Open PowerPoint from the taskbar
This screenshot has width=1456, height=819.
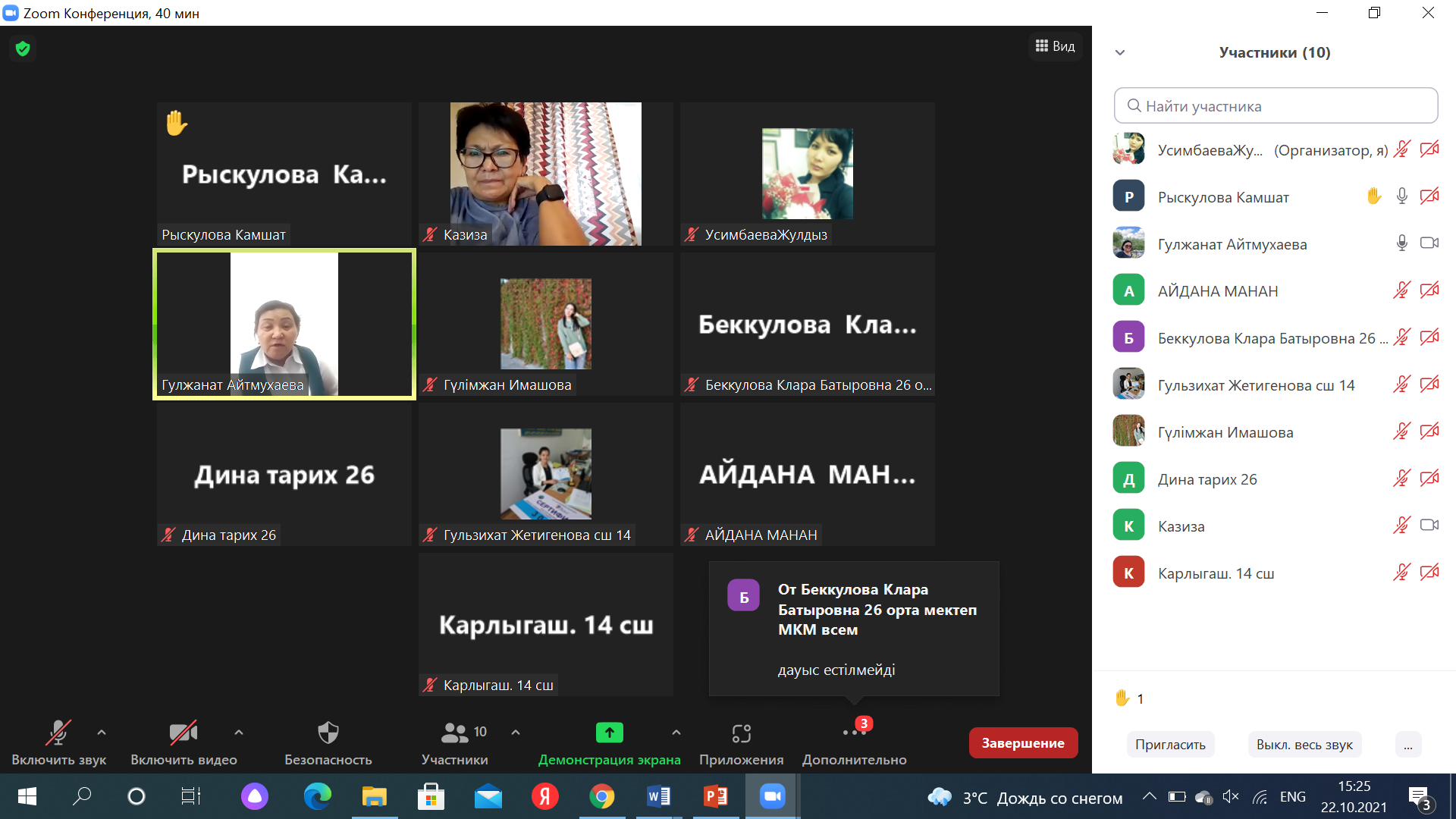tap(715, 796)
